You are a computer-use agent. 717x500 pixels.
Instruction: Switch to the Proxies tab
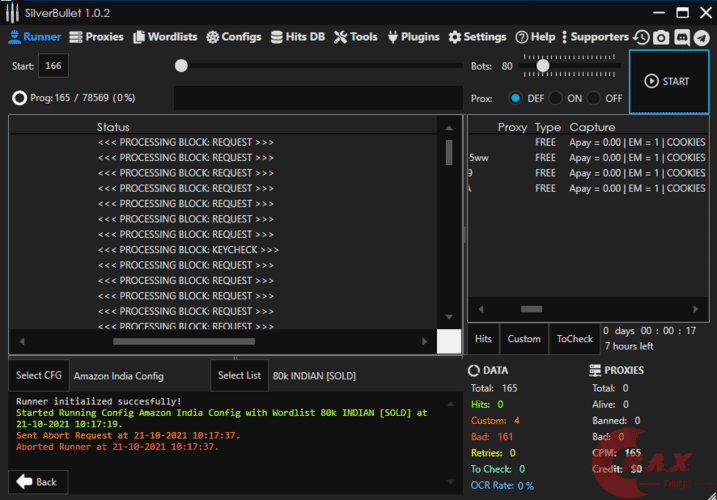[x=96, y=37]
